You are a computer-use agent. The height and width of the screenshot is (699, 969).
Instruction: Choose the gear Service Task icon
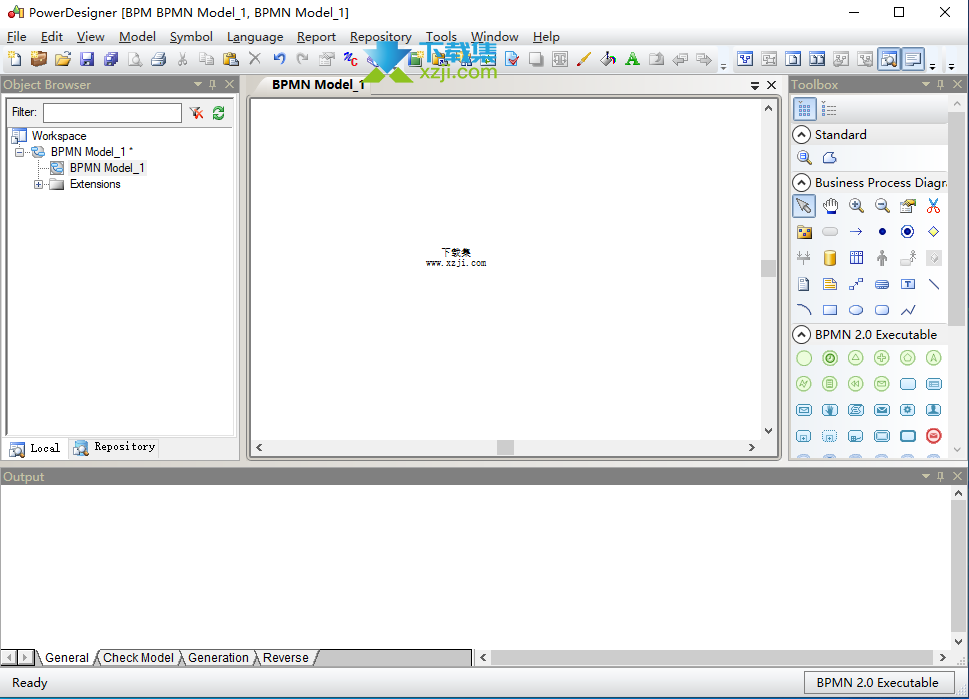(x=907, y=410)
